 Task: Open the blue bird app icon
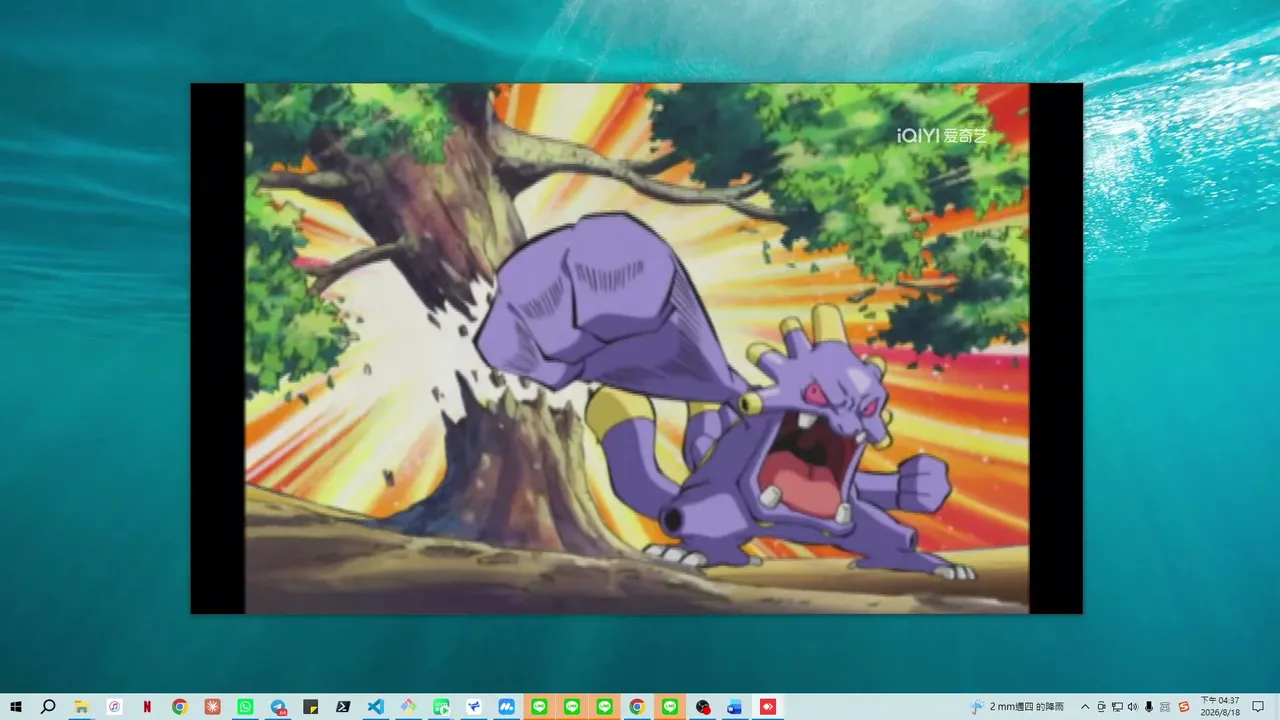[x=473, y=706]
